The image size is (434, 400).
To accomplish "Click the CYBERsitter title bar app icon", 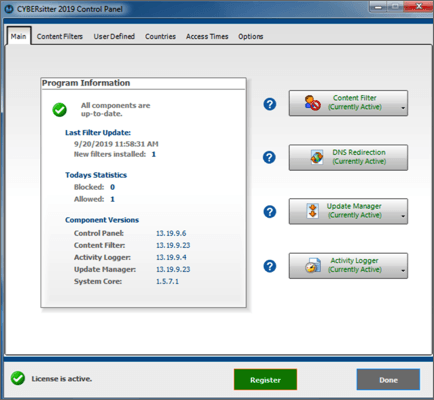I will point(9,9).
